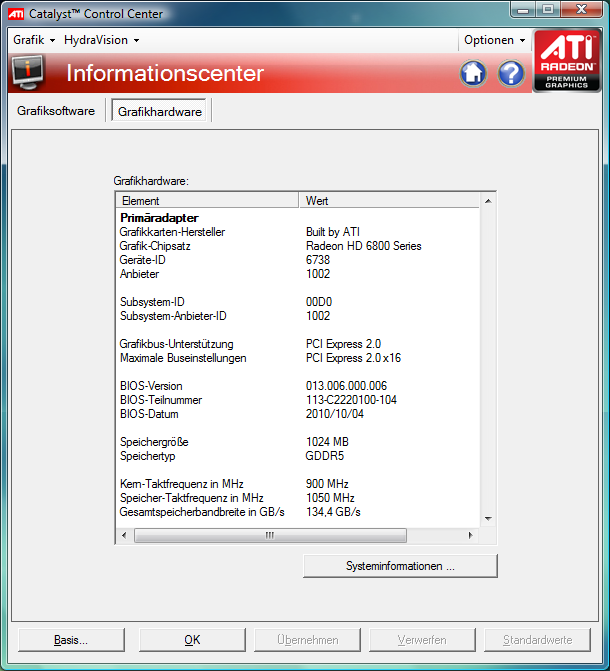Image resolution: width=610 pixels, height=671 pixels.
Task: Click the value 2010/10/04
Action: (334, 414)
